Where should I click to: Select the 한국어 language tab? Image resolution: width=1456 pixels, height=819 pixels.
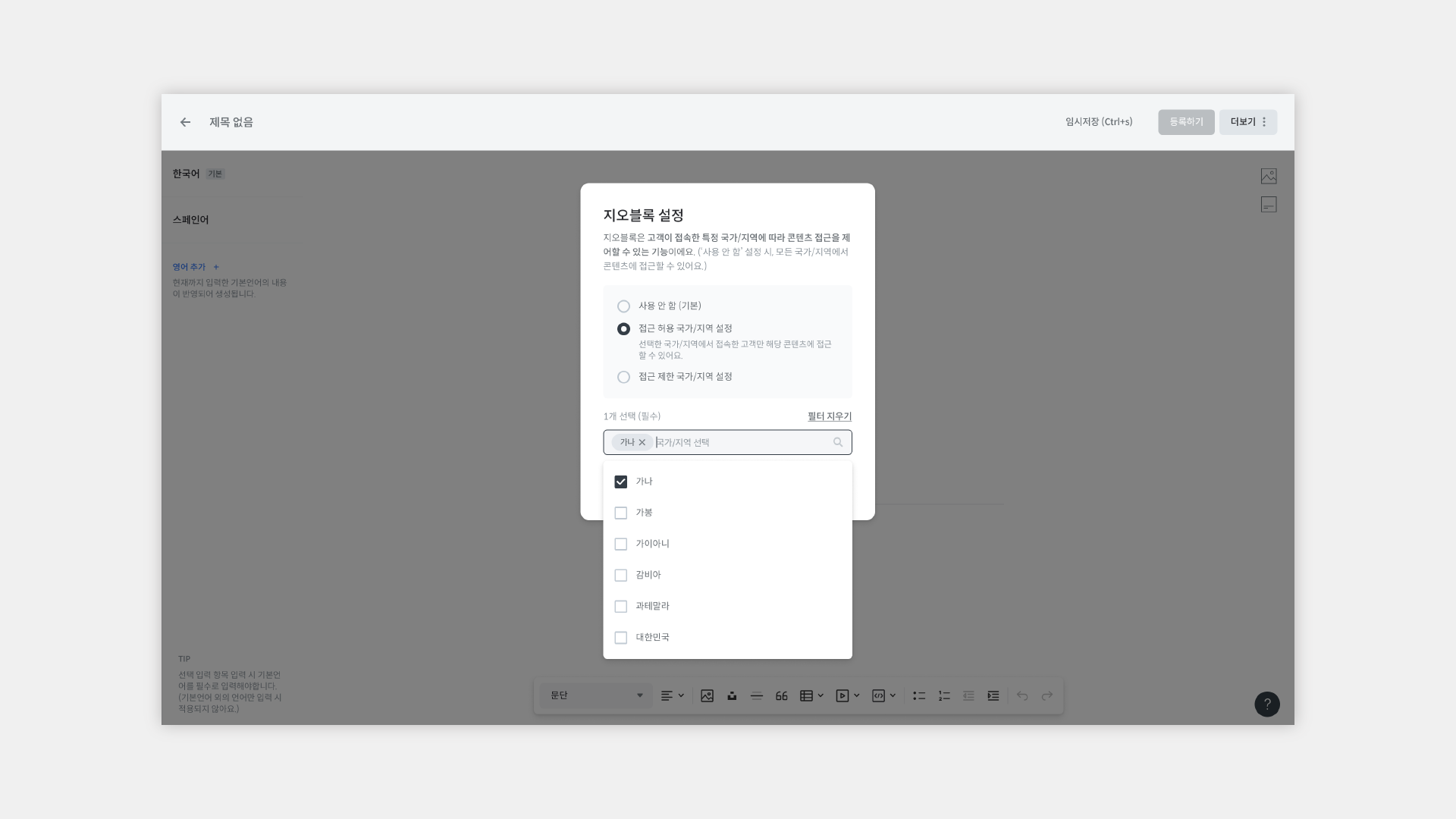186,174
